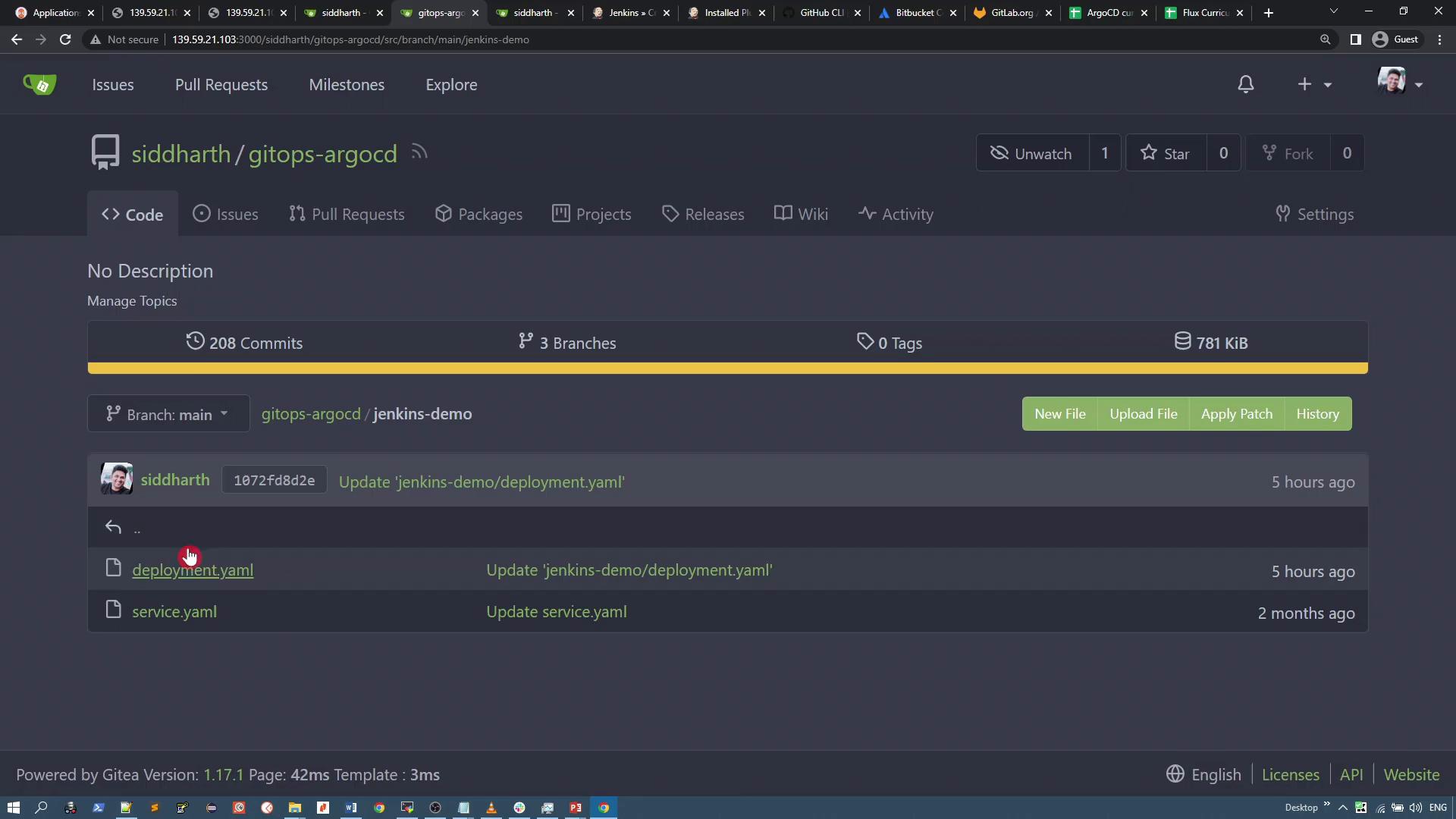1456x819 pixels.
Task: Open the Packages tab
Action: coord(479,215)
